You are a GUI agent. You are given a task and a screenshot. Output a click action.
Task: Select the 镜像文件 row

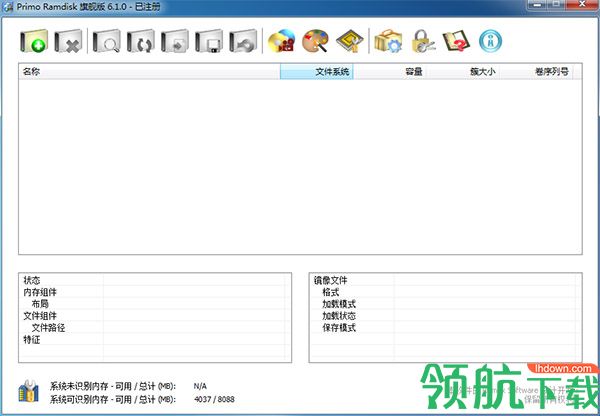[x=445, y=280]
